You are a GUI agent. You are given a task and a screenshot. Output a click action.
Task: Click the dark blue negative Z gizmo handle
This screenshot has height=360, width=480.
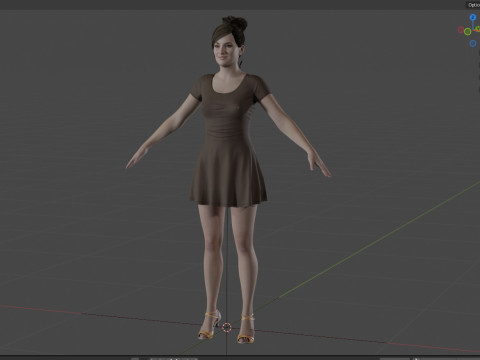coord(473,43)
